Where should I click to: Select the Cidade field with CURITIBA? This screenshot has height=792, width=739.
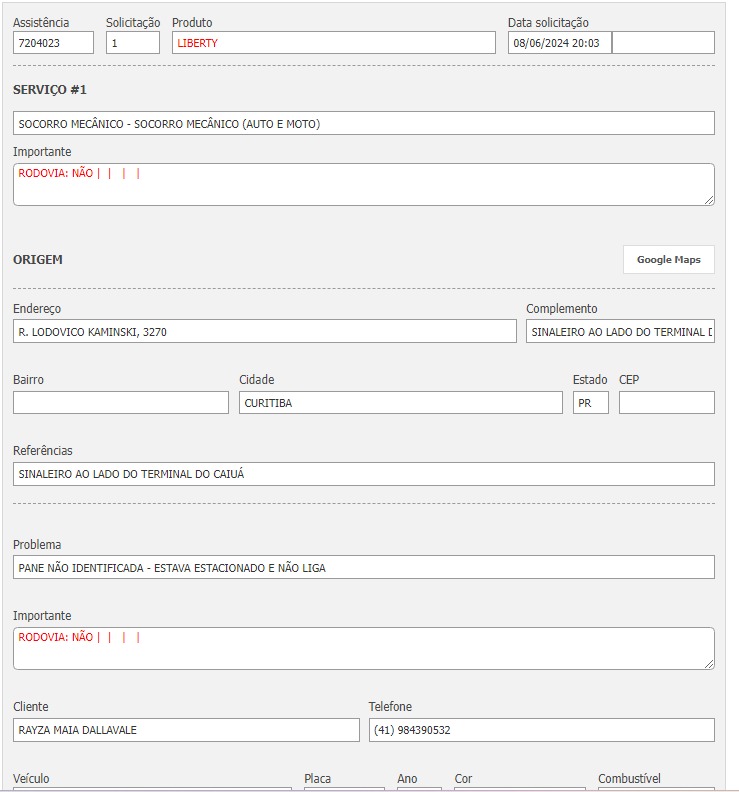point(400,402)
